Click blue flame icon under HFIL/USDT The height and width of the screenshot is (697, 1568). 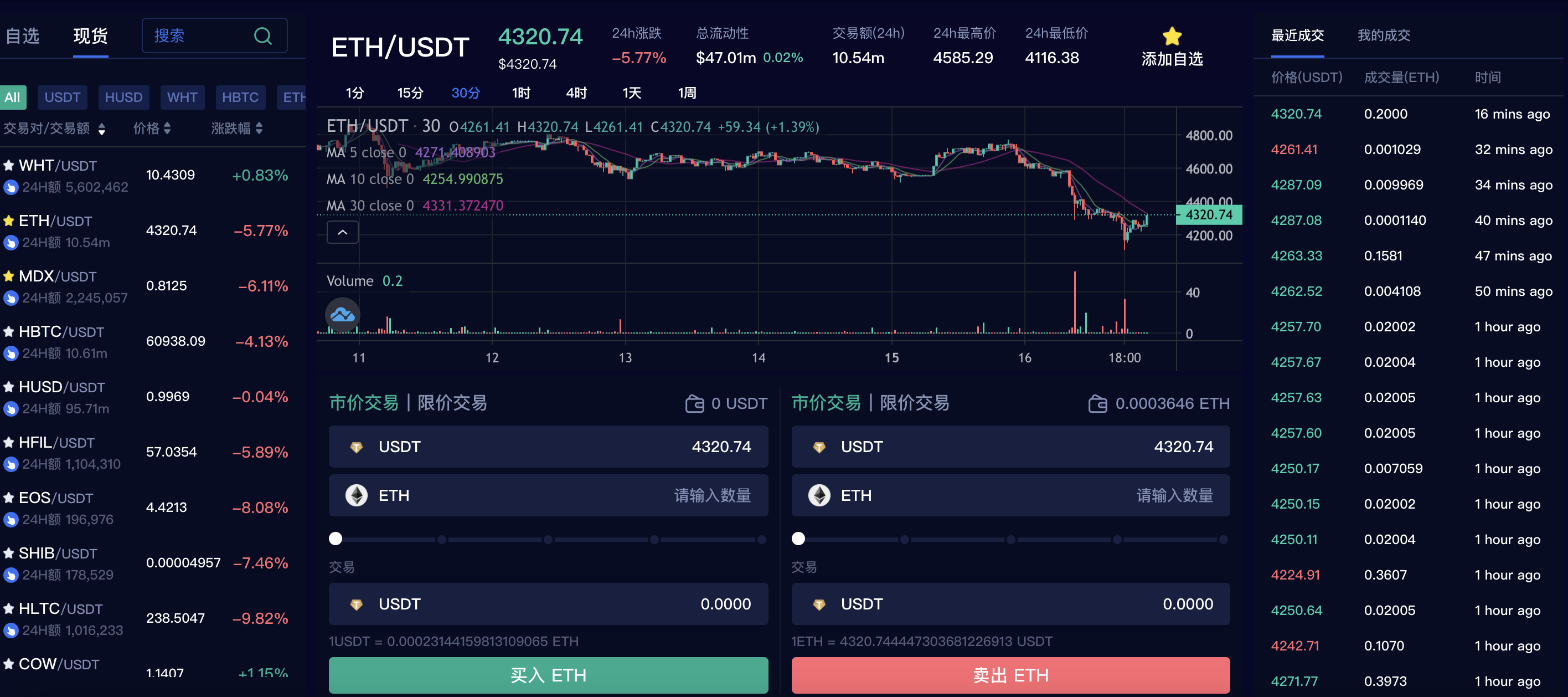pos(11,464)
